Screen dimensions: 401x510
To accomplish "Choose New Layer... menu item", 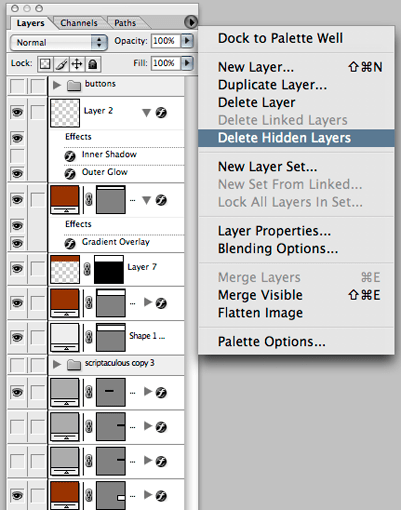I will point(296,67).
